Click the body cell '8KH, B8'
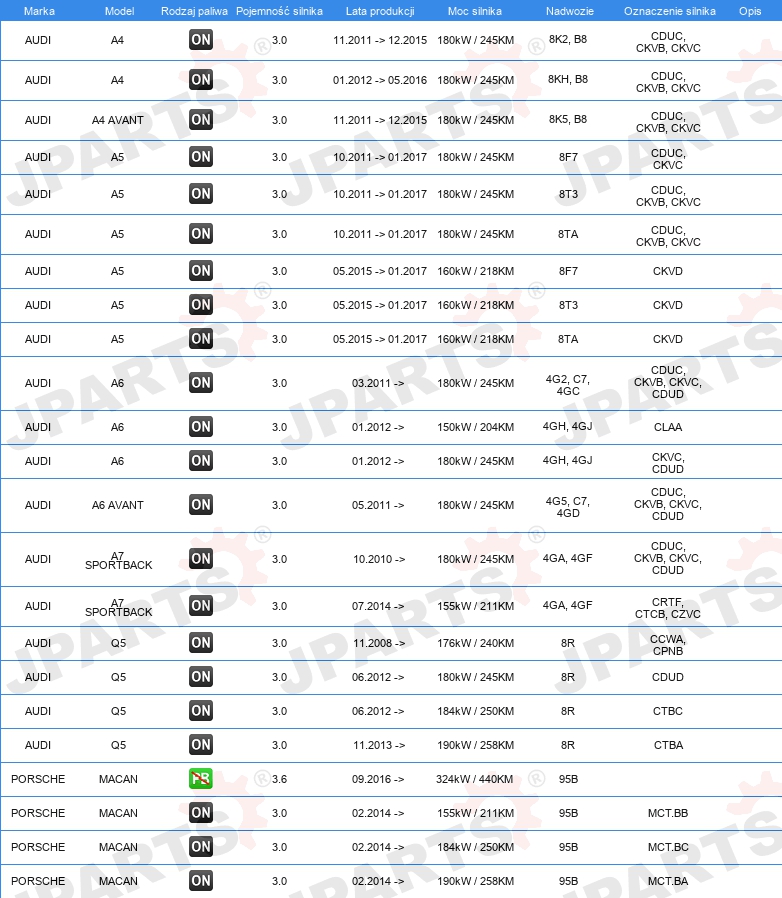Screen dimensions: 782x898 coord(568,79)
